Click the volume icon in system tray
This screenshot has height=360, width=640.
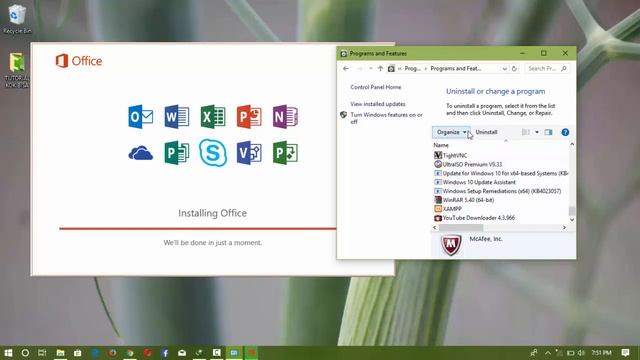(581, 353)
